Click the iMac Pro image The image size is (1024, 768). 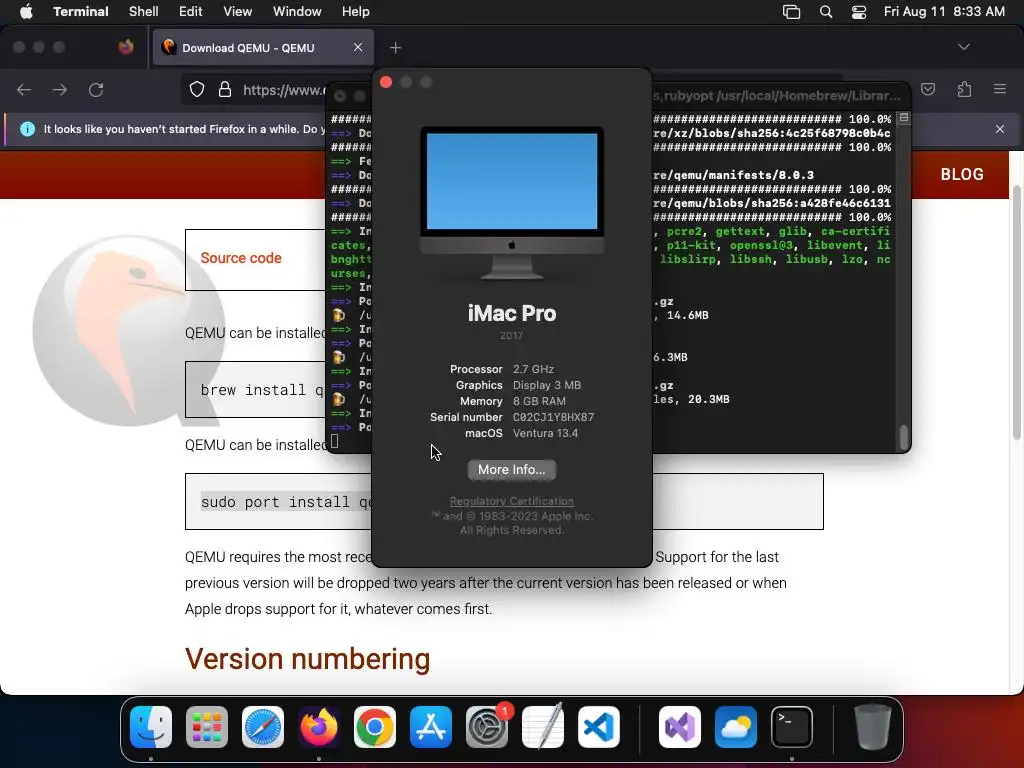511,203
